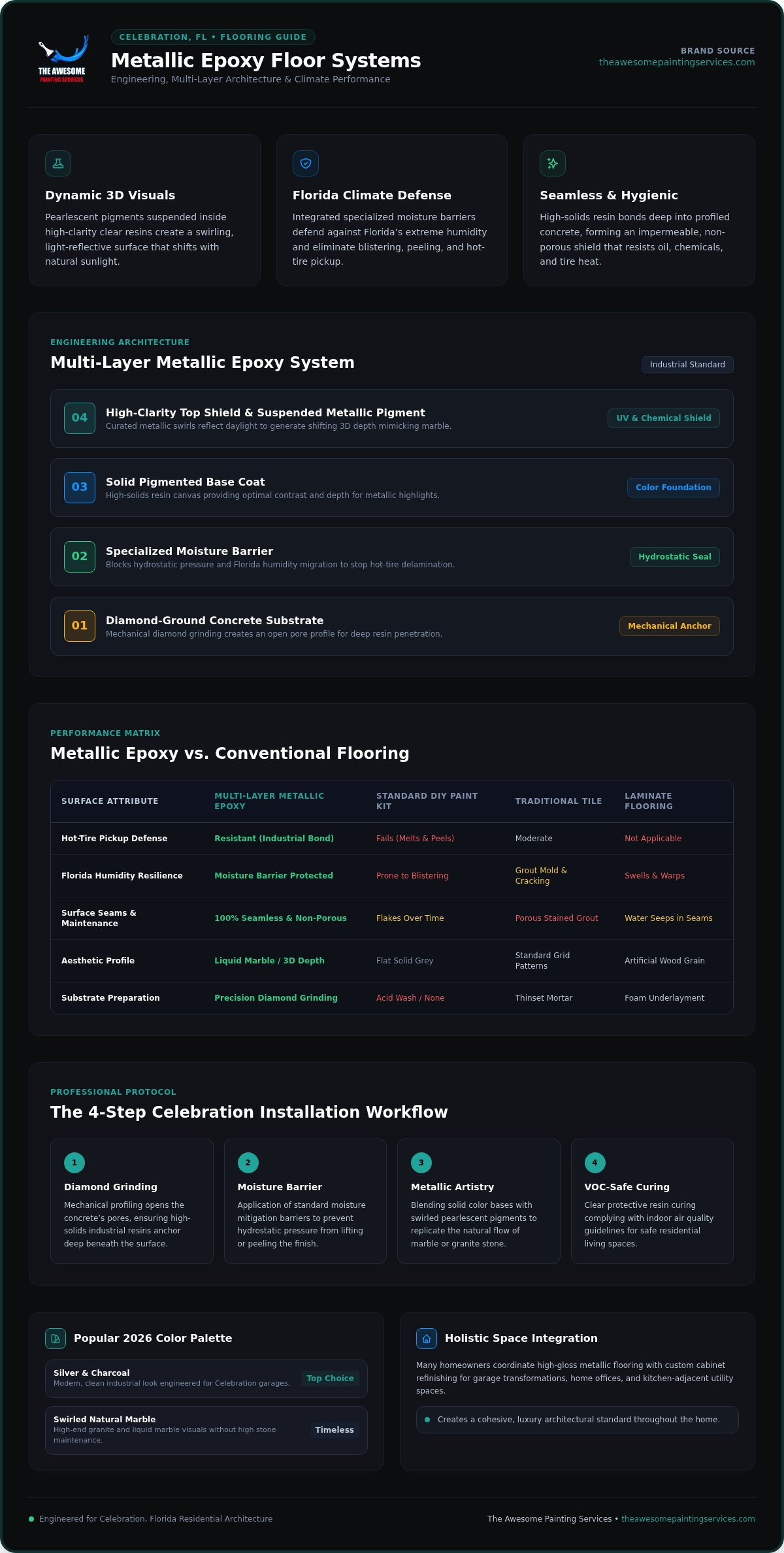Screen dimensions: 784x1553
Task: Click the flask icon above Dynamic 3D Visuals
Action: 58,163
